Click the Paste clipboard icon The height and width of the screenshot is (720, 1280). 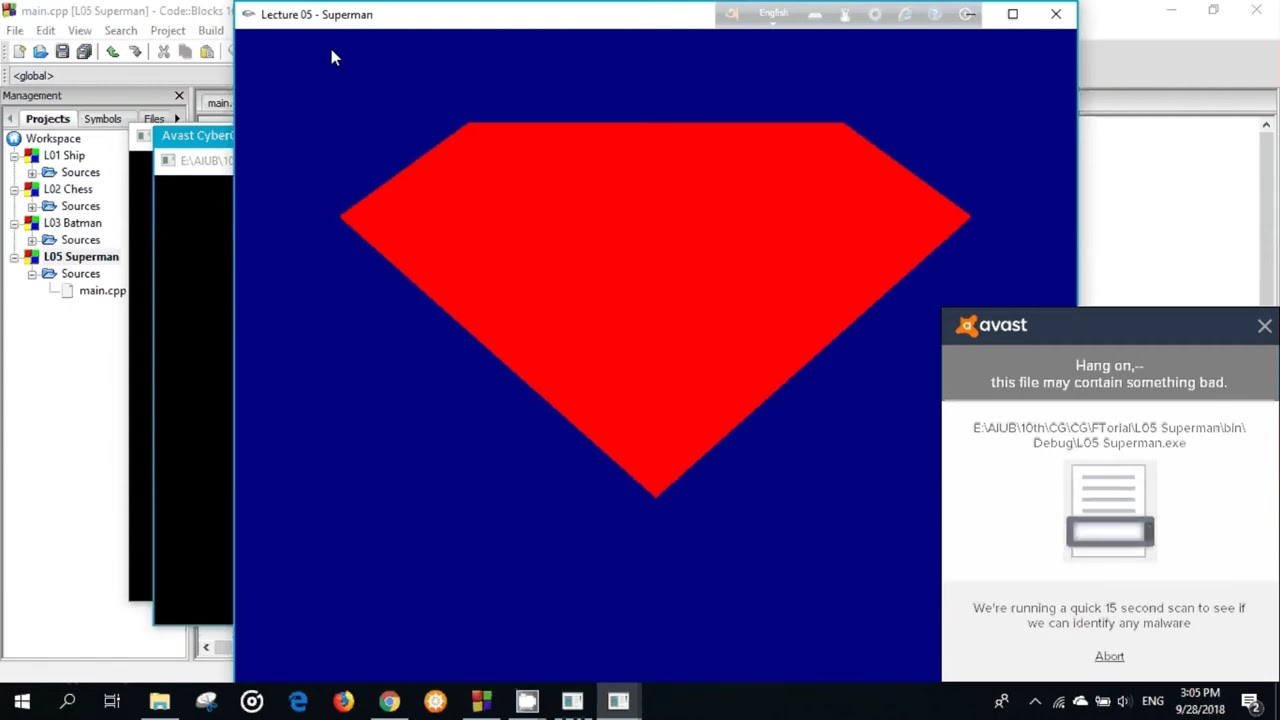pyautogui.click(x=207, y=52)
